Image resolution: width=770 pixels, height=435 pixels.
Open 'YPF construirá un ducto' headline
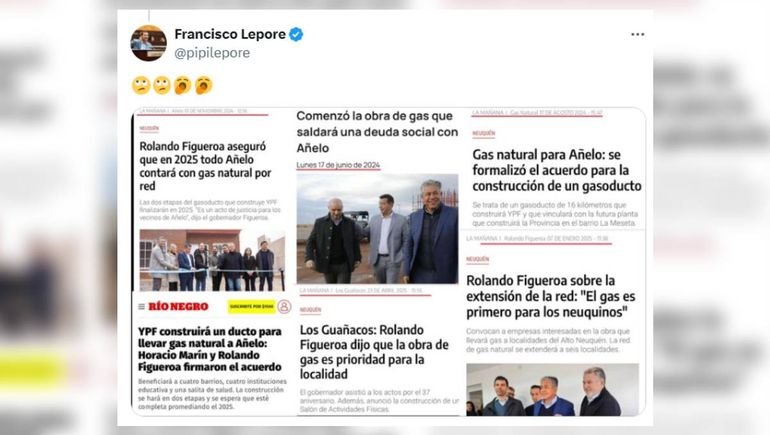click(210, 349)
